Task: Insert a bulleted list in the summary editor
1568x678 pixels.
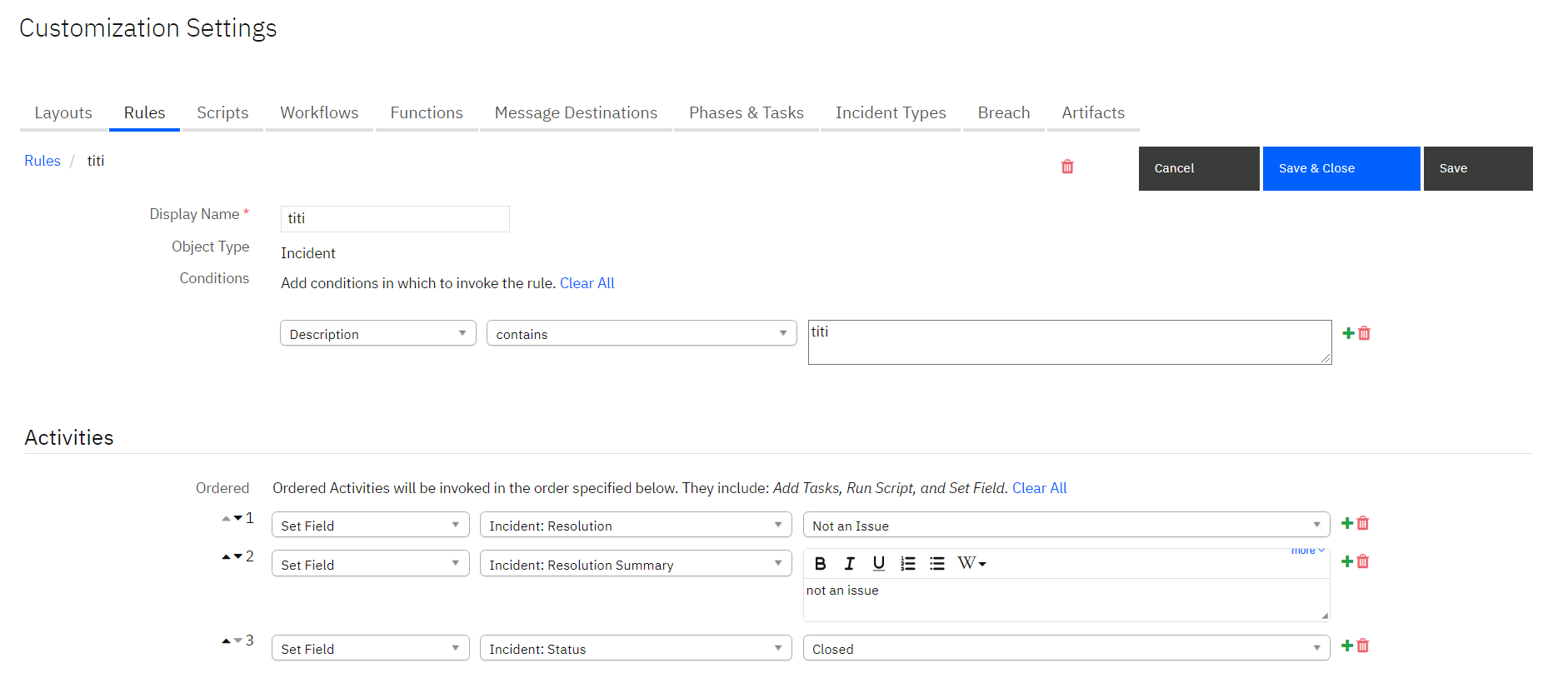Action: (x=937, y=564)
